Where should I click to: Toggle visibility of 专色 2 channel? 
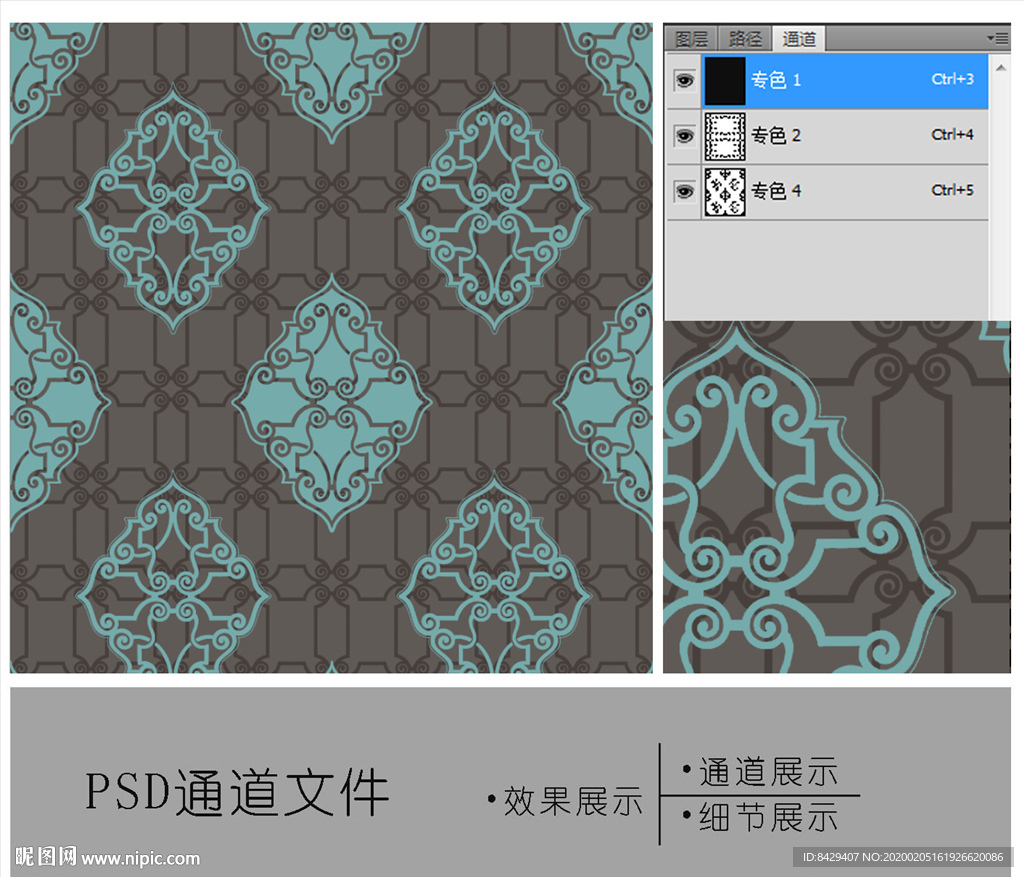[684, 136]
